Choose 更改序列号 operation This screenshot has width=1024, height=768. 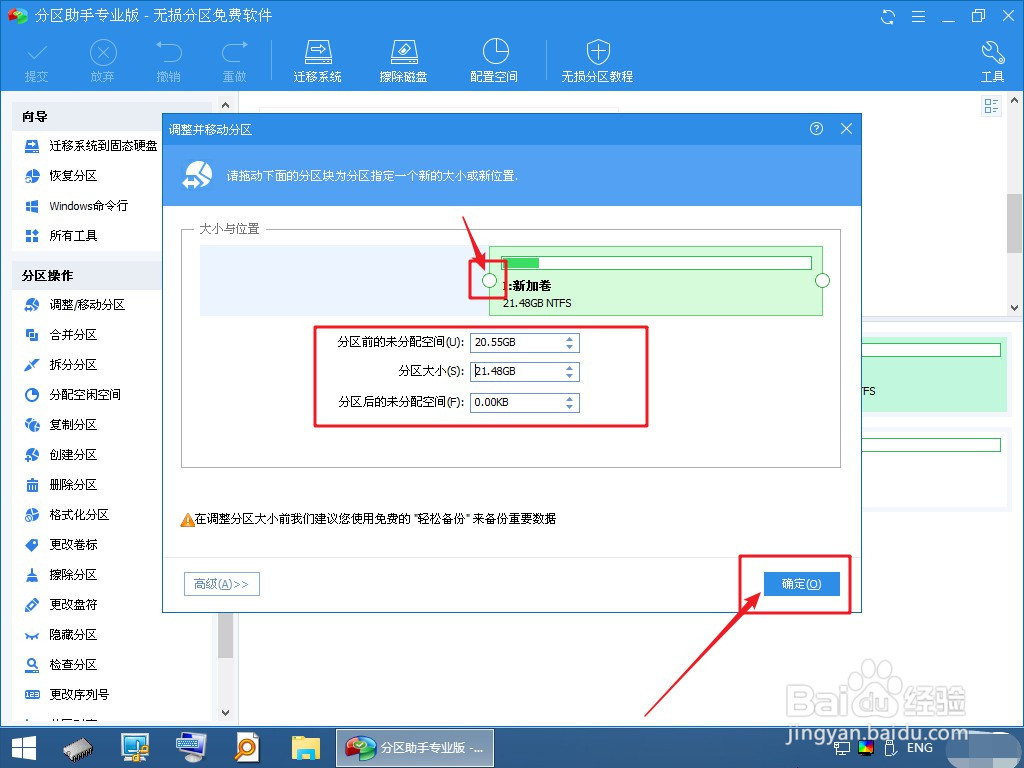67,695
